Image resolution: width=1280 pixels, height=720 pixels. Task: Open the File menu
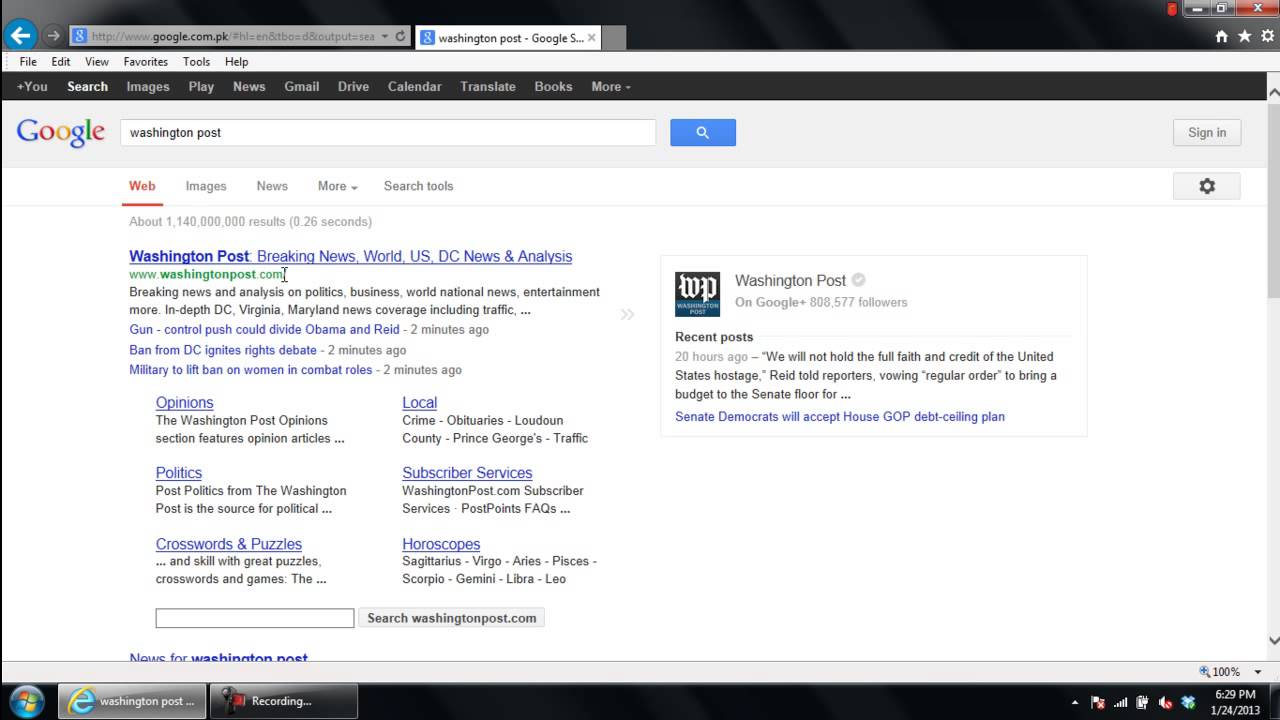pos(28,62)
